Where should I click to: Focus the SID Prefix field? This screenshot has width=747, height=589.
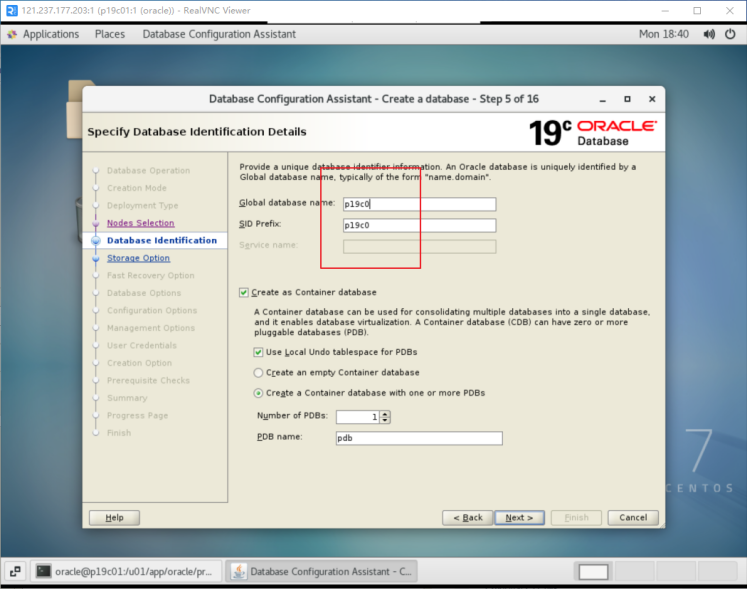pyautogui.click(x=419, y=225)
